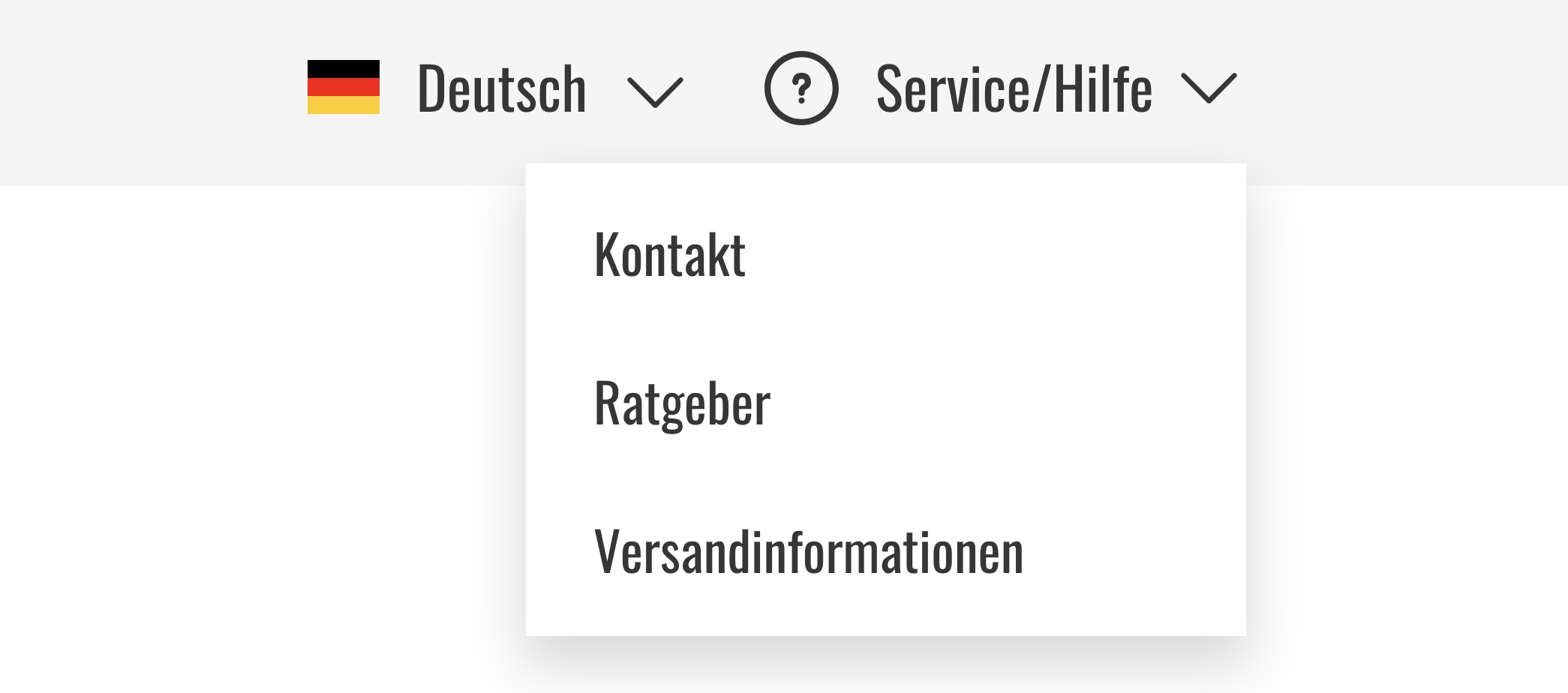Click the down arrow right of Service/Hilfe
This screenshot has height=693, width=1568.
(1209, 88)
